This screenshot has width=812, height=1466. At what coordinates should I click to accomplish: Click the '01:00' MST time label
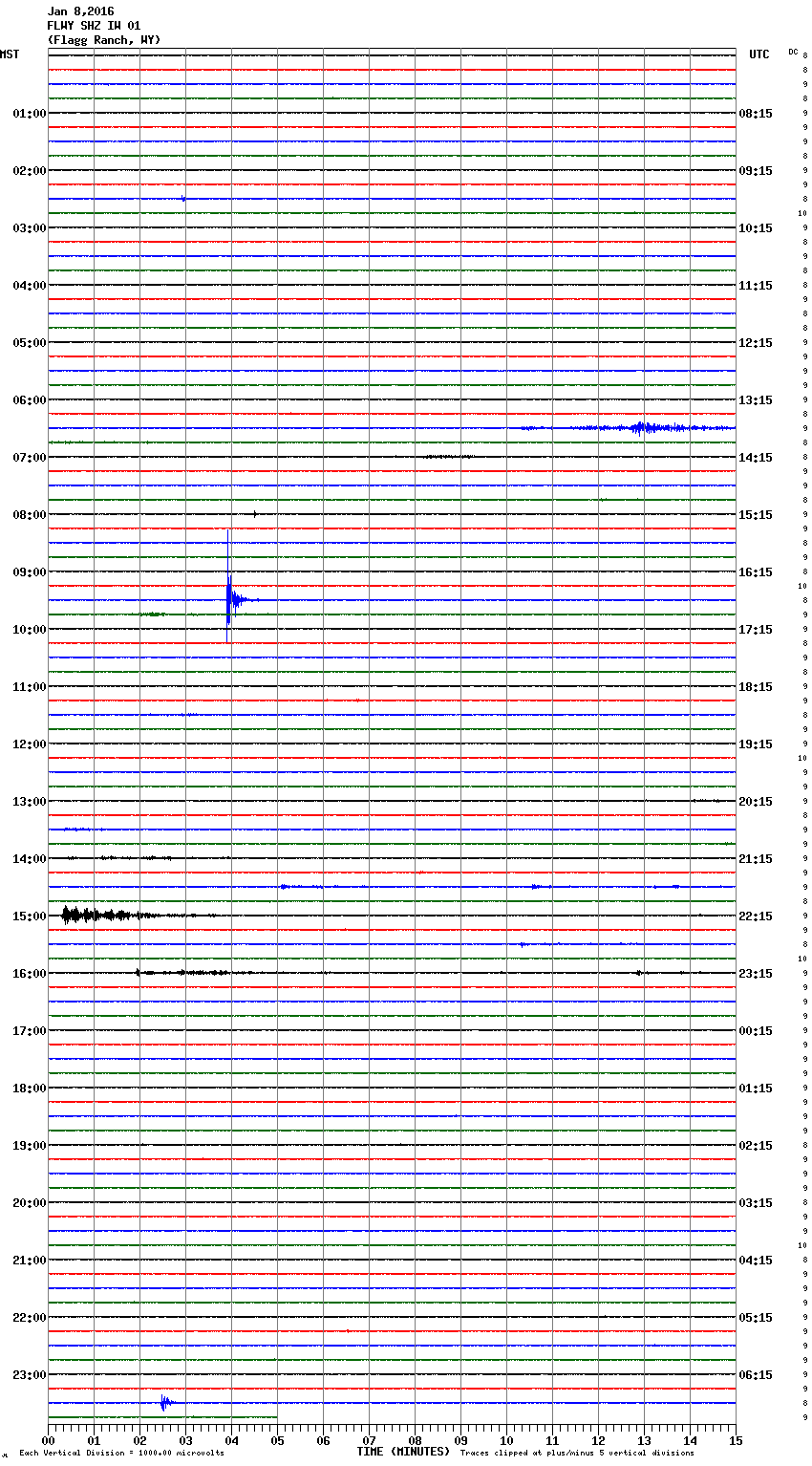[x=30, y=114]
